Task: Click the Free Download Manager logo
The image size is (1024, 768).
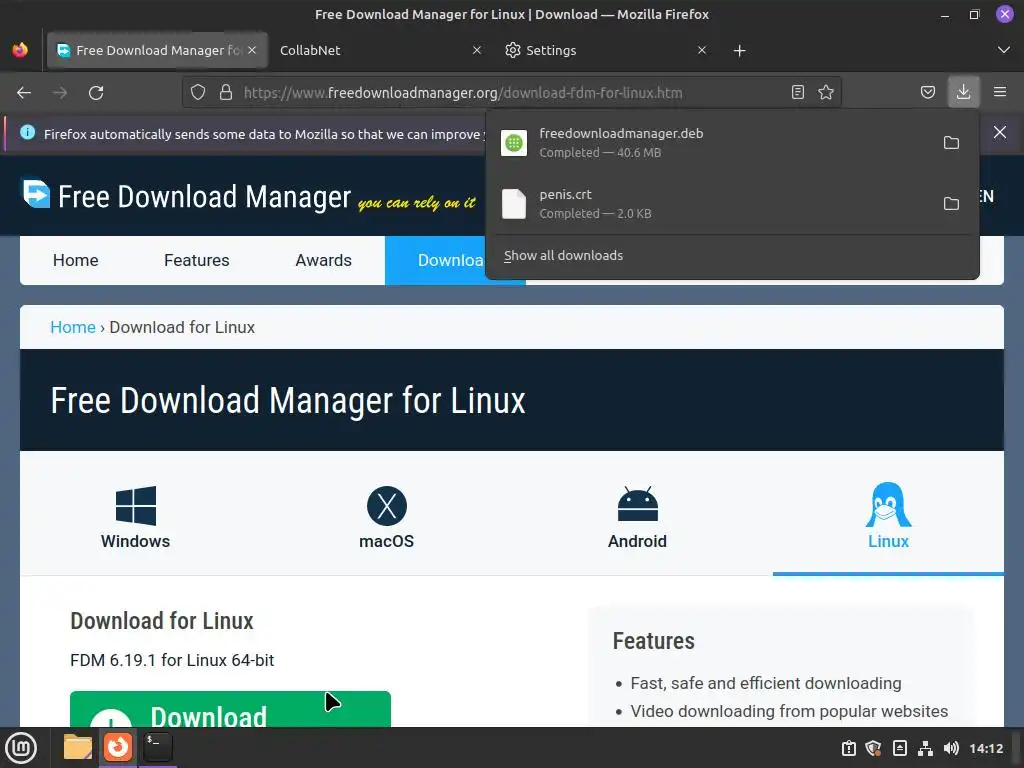Action: pyautogui.click(x=187, y=196)
